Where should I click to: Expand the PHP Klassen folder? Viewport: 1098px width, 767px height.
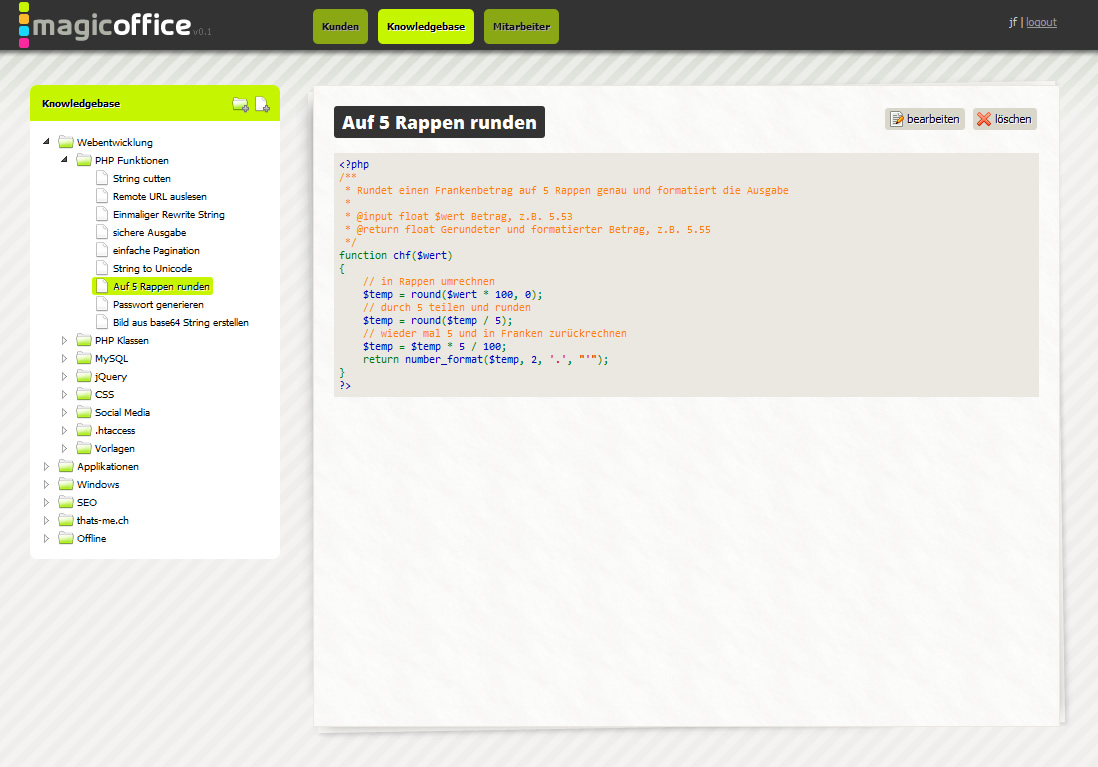point(65,341)
